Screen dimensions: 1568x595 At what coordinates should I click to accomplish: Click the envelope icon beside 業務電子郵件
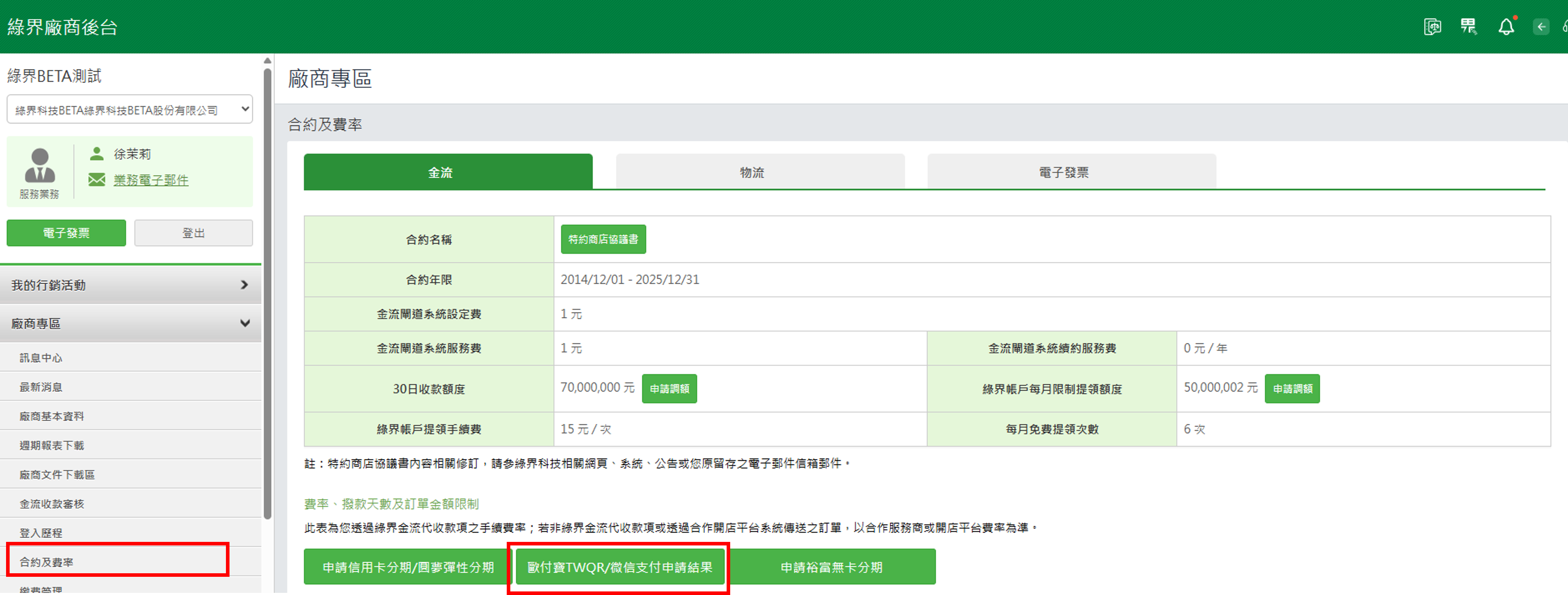(97, 180)
